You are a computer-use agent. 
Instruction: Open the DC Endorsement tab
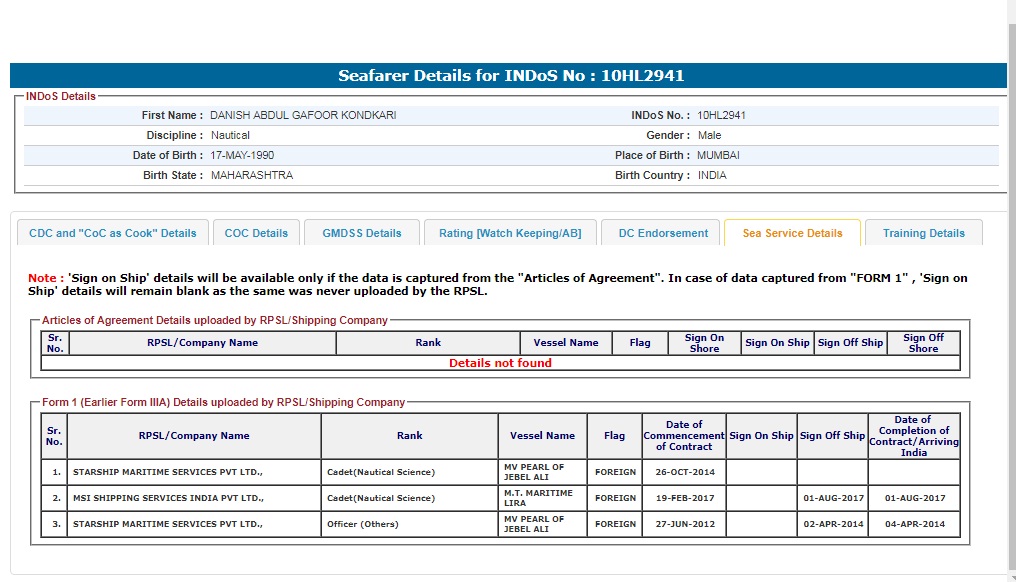click(x=662, y=233)
